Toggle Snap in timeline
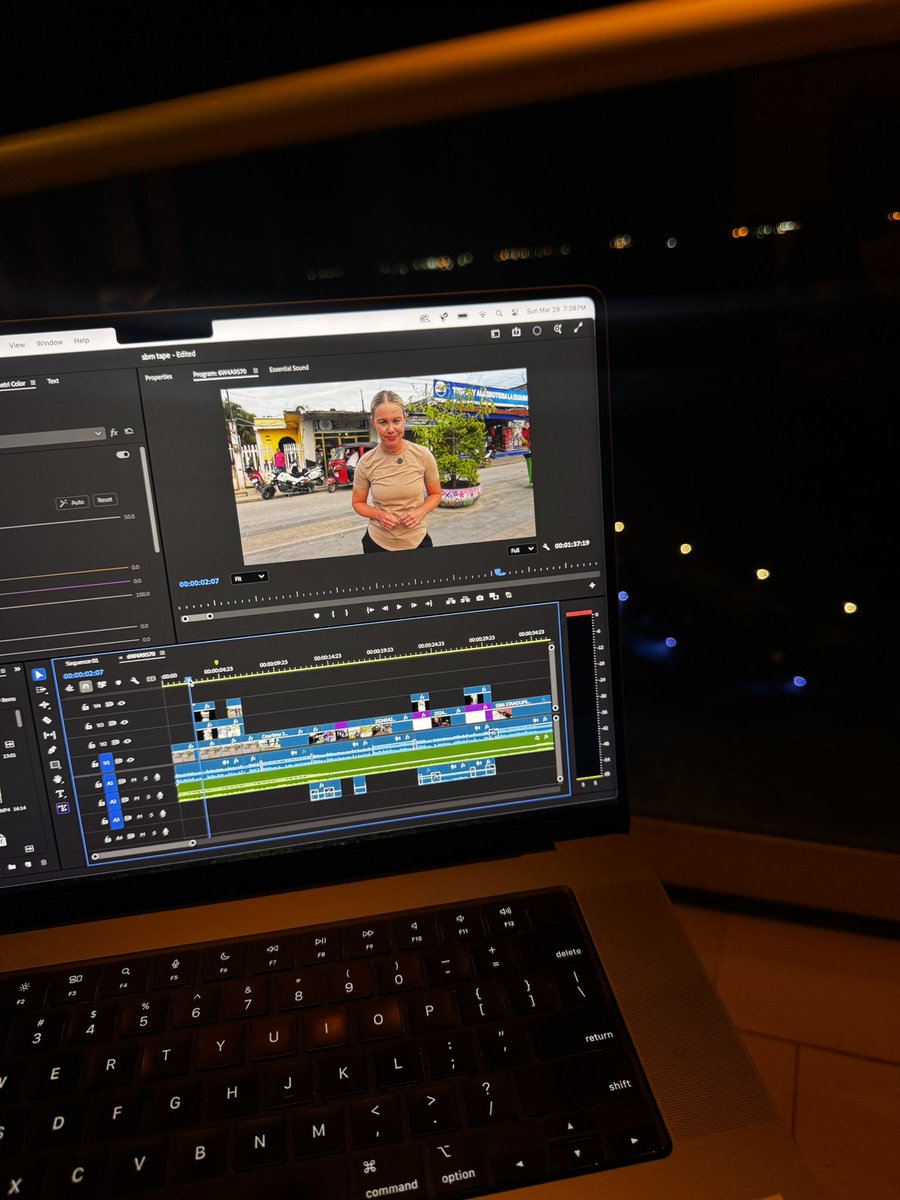 click(86, 686)
